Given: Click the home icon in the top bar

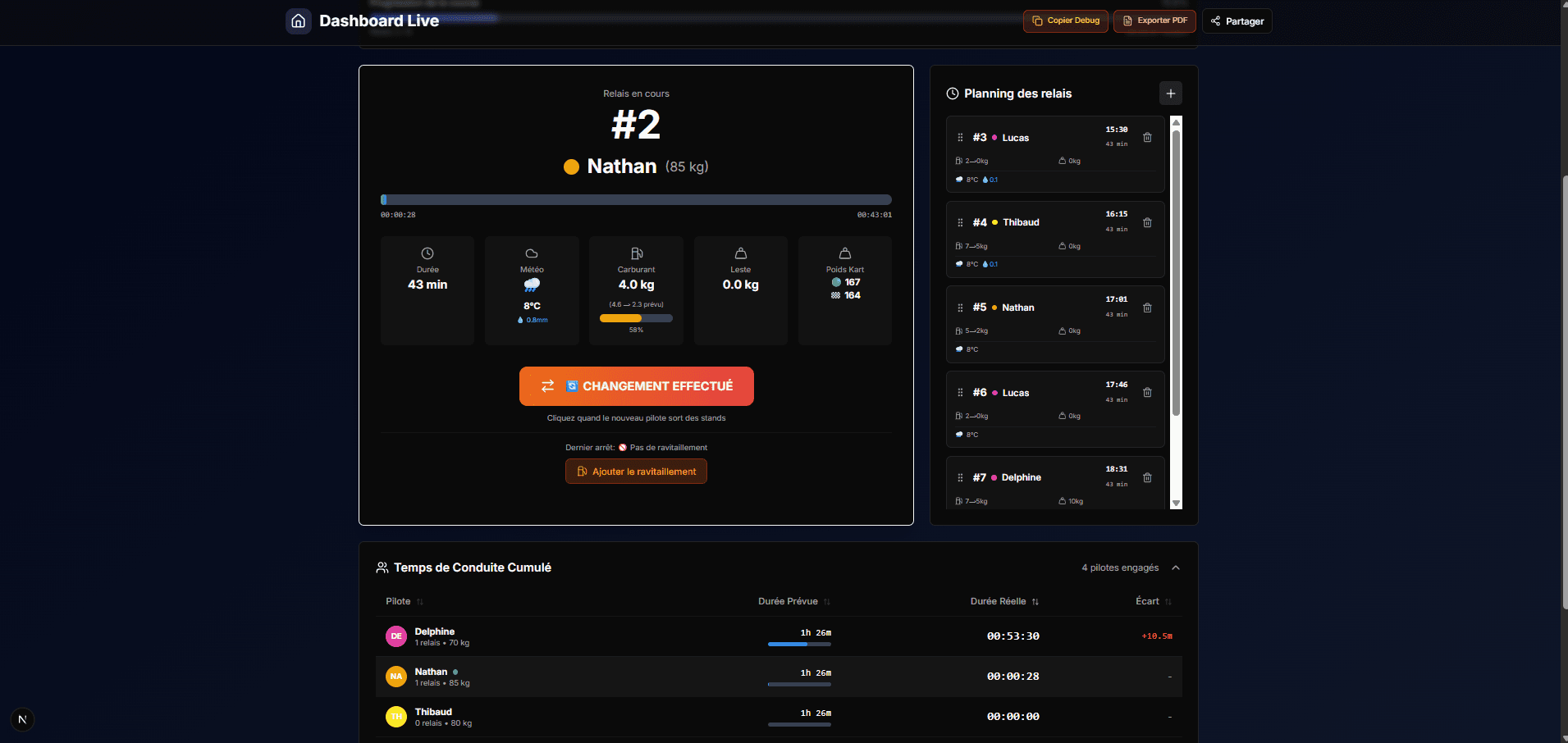Looking at the screenshot, I should (x=298, y=21).
